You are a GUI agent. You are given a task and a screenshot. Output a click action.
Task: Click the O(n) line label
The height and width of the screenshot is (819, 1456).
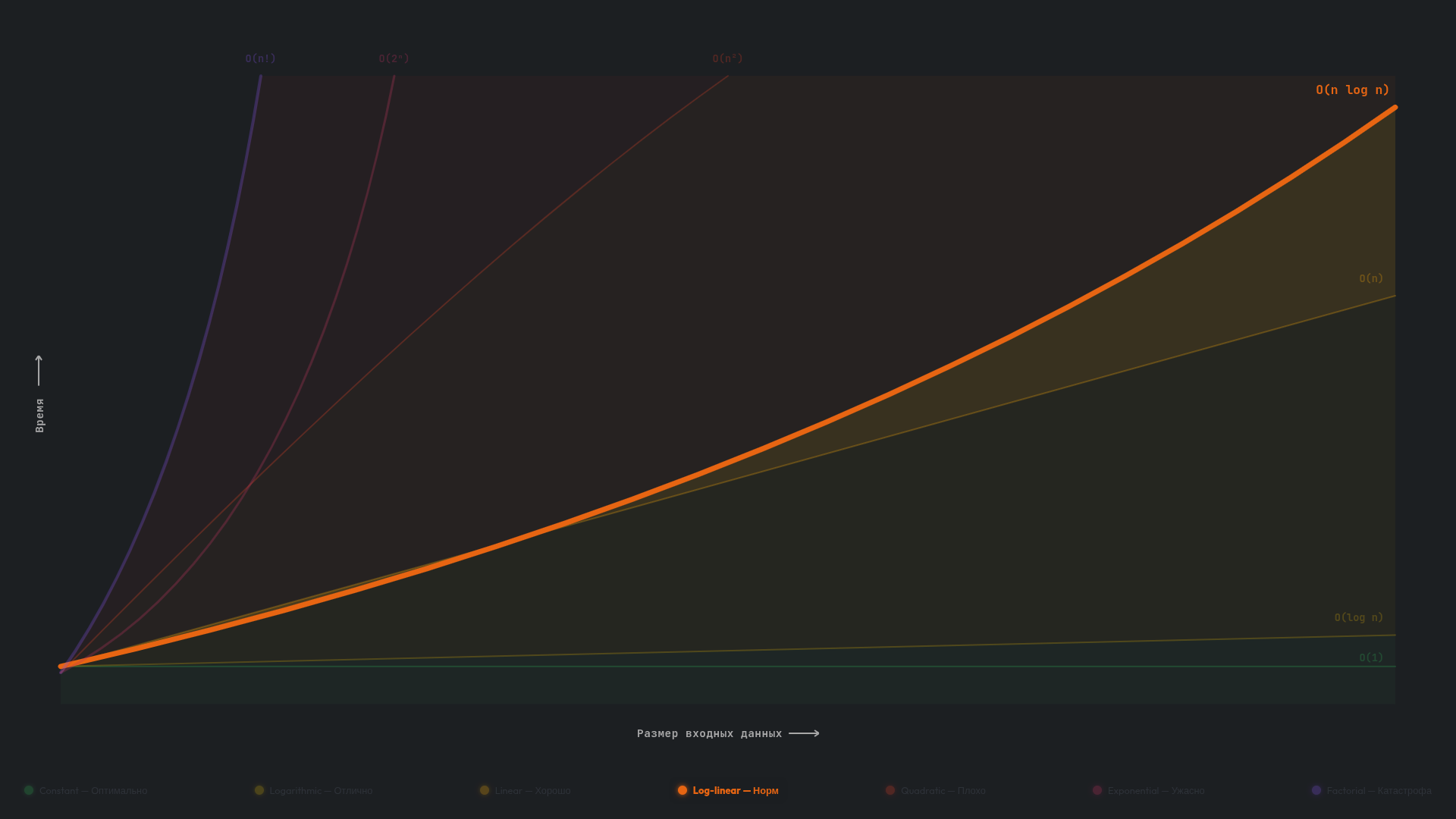(x=1370, y=278)
